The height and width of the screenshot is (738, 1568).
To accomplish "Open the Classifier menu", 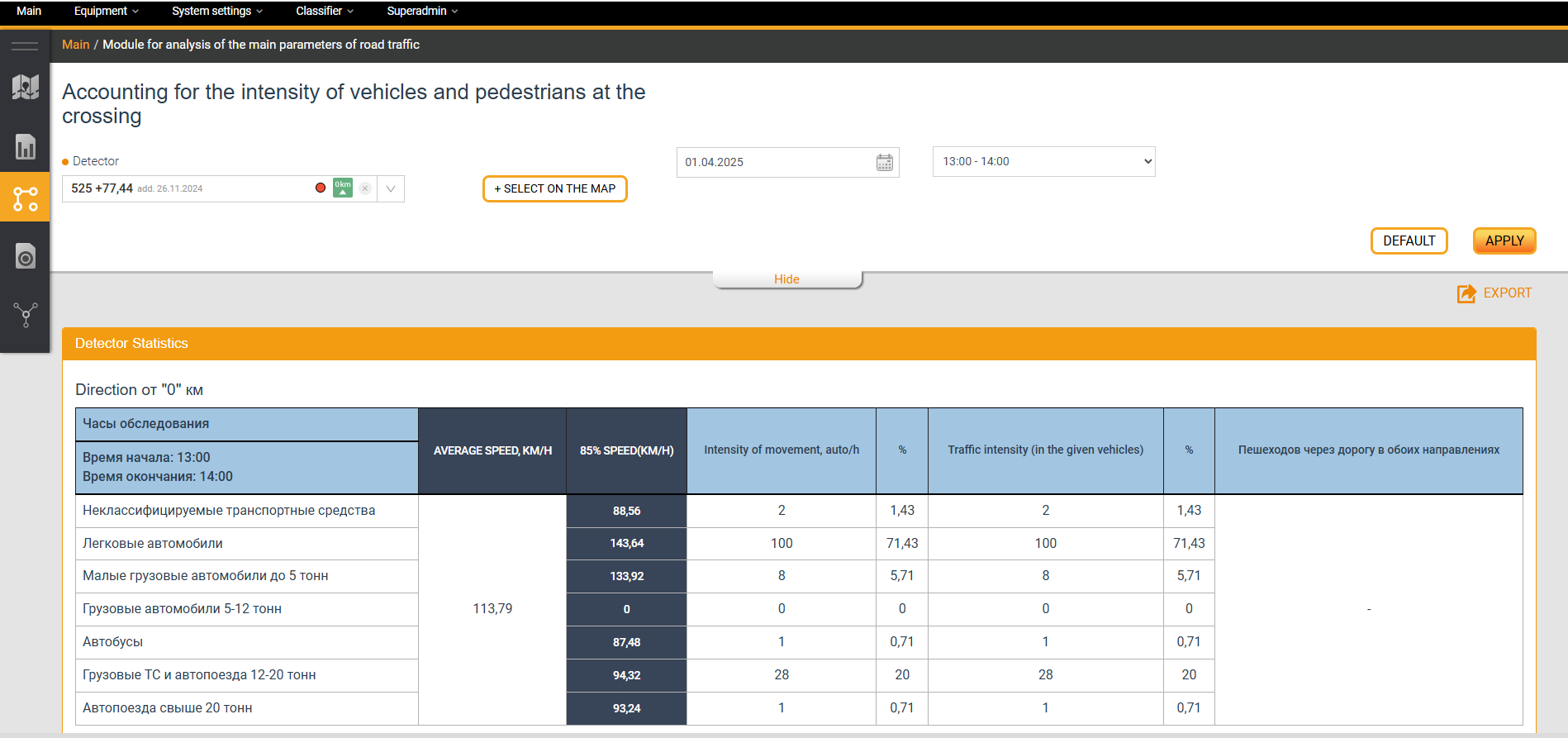I will [325, 11].
